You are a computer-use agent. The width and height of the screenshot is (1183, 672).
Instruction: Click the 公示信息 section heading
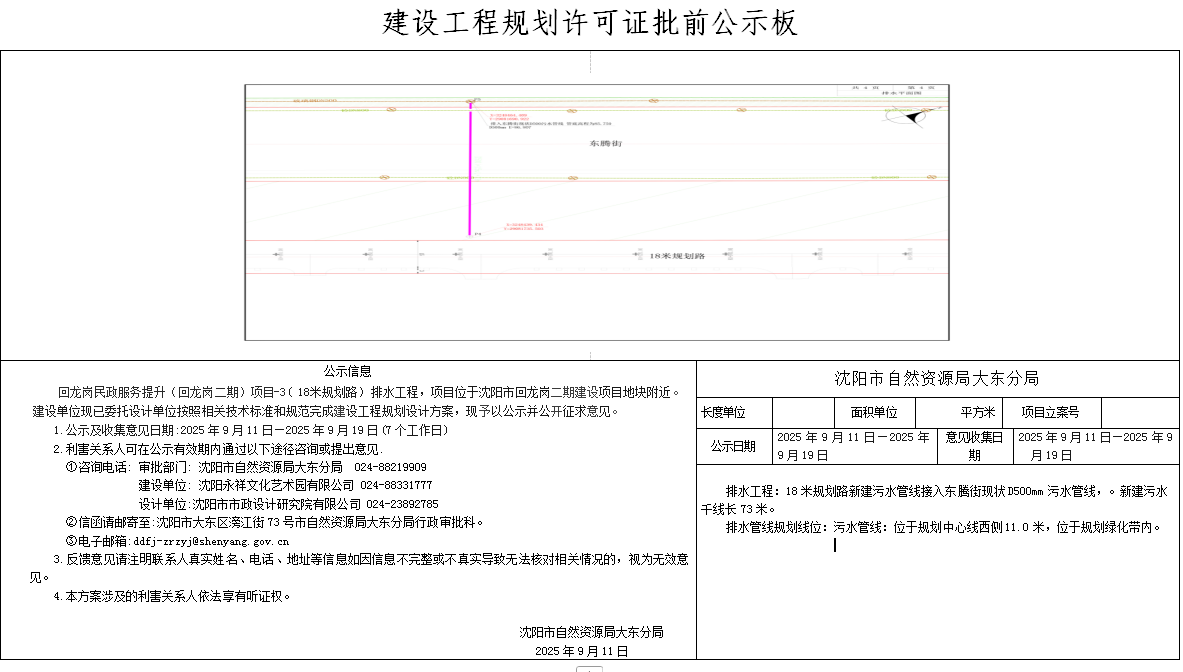[347, 371]
